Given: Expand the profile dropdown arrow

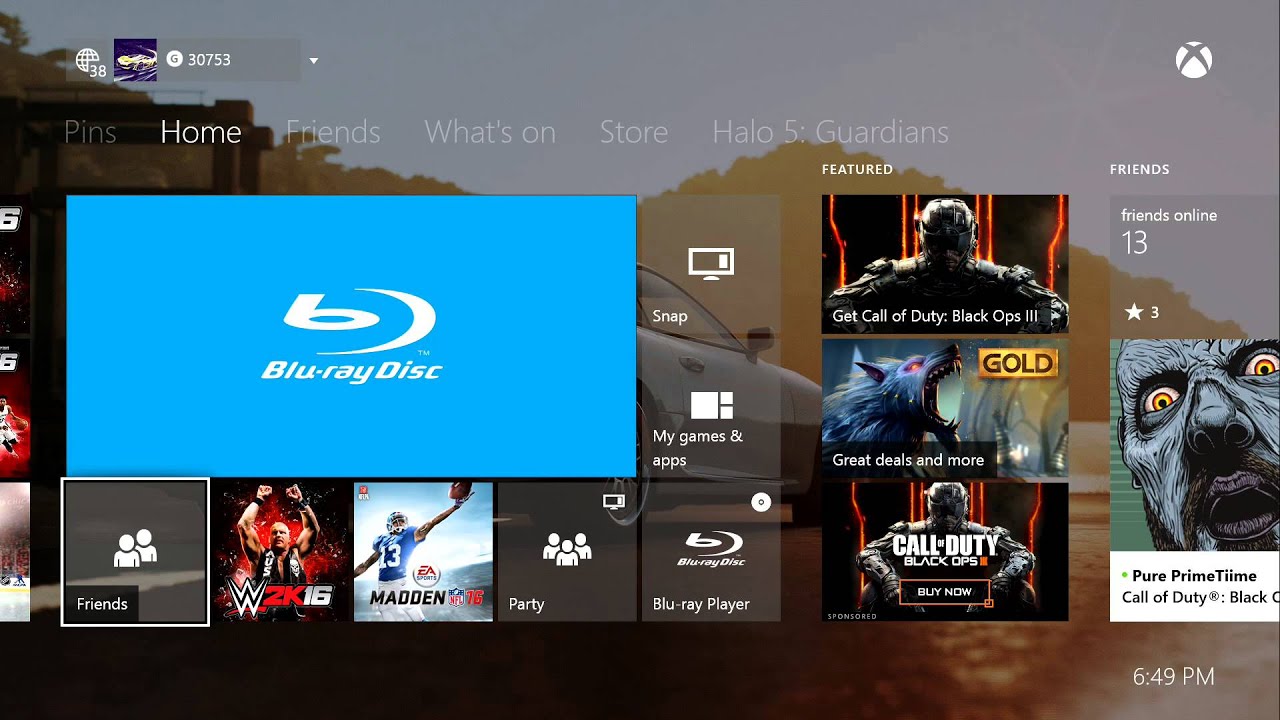Looking at the screenshot, I should (x=313, y=61).
